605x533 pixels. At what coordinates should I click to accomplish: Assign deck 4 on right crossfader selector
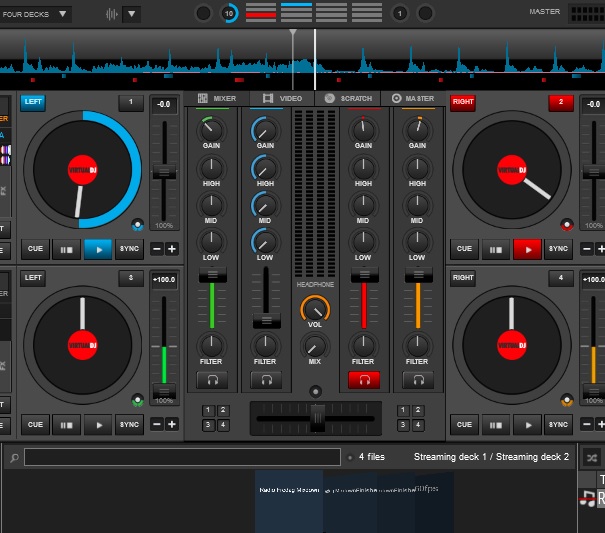point(418,425)
